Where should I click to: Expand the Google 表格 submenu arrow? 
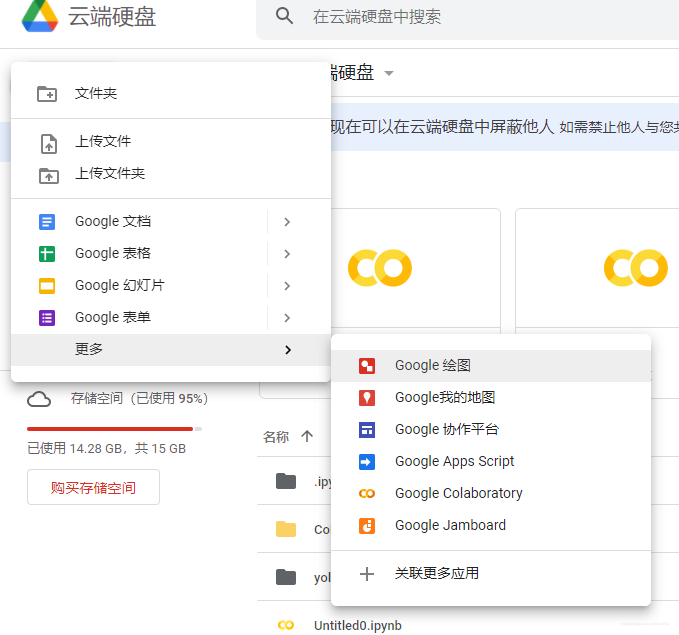pos(287,254)
